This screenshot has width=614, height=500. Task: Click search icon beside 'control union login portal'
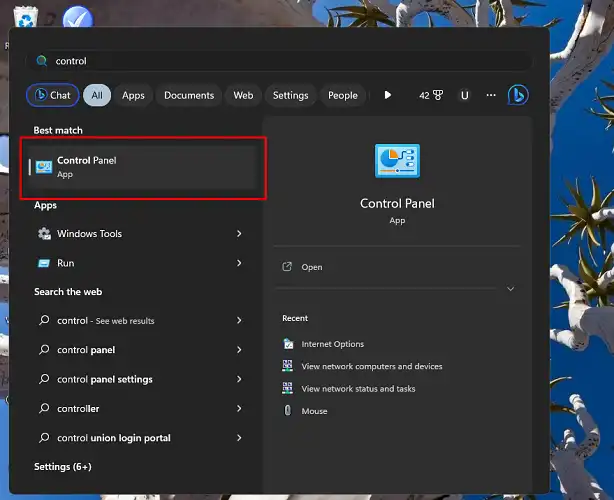[x=44, y=437]
